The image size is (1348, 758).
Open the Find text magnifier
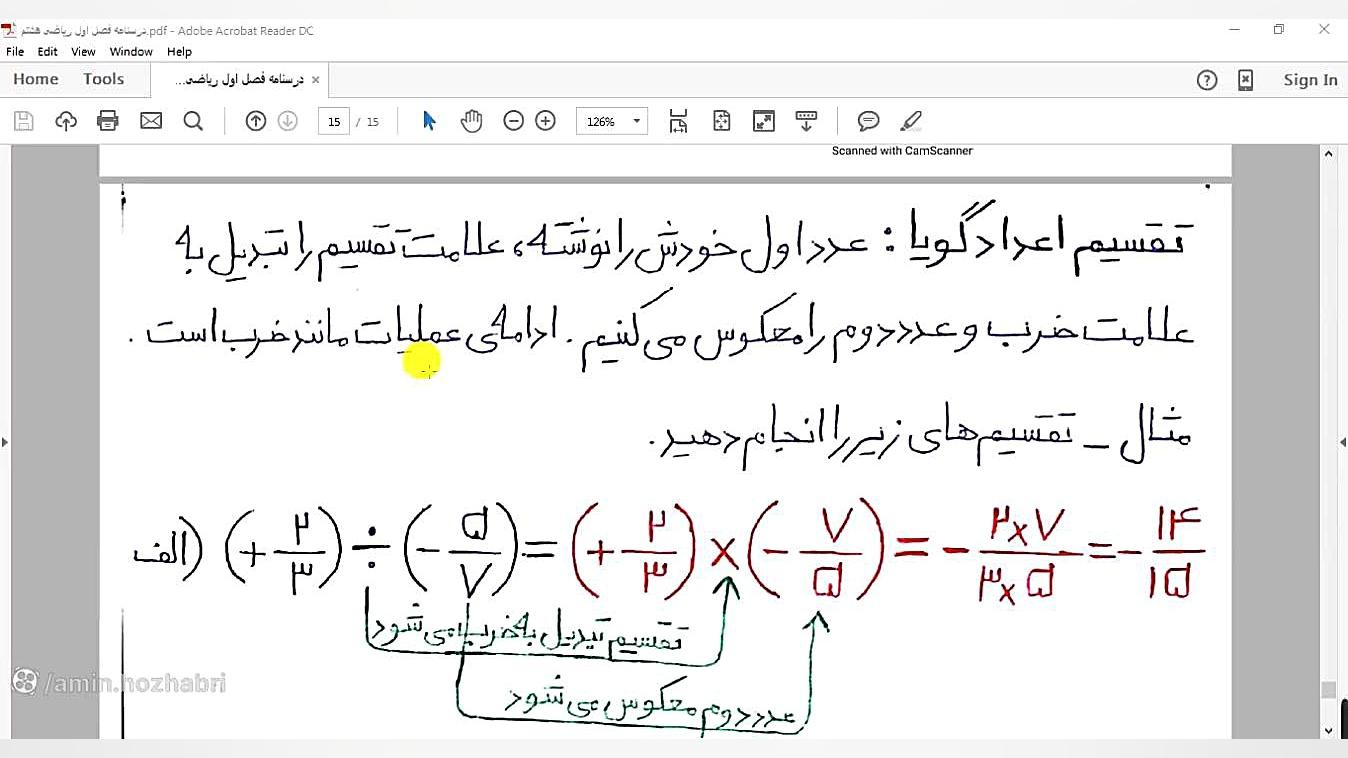[194, 121]
